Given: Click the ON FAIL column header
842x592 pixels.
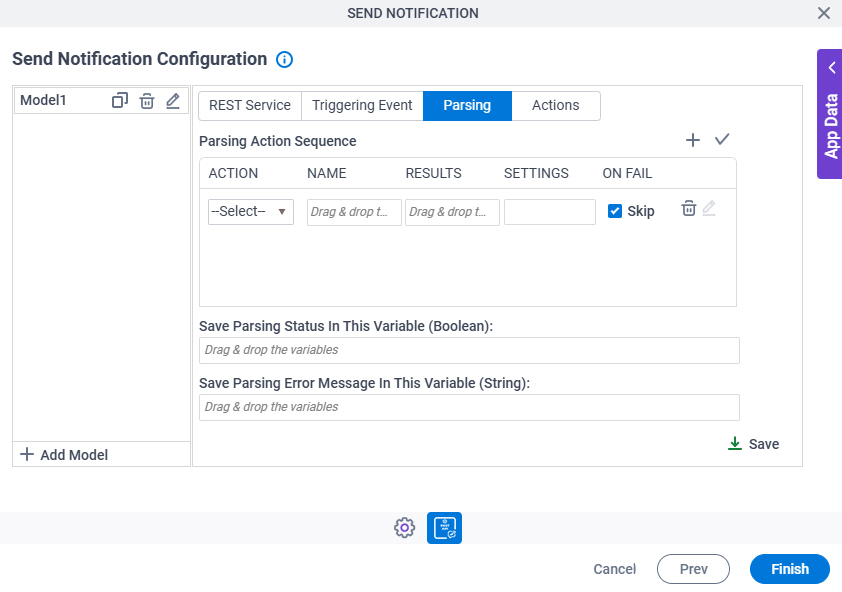Looking at the screenshot, I should 627,174.
